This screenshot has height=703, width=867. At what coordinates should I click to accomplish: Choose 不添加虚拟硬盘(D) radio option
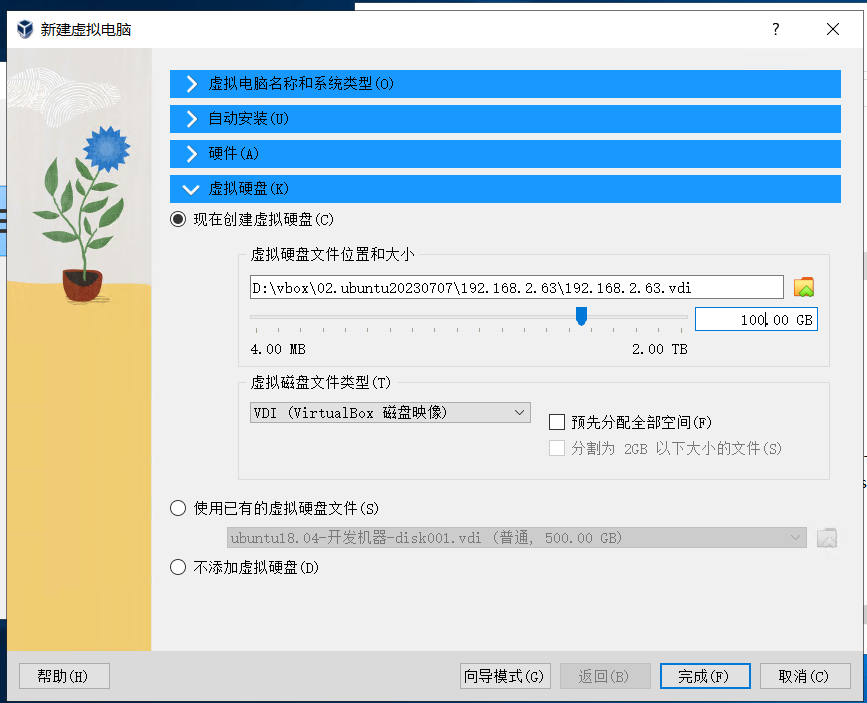click(x=178, y=567)
